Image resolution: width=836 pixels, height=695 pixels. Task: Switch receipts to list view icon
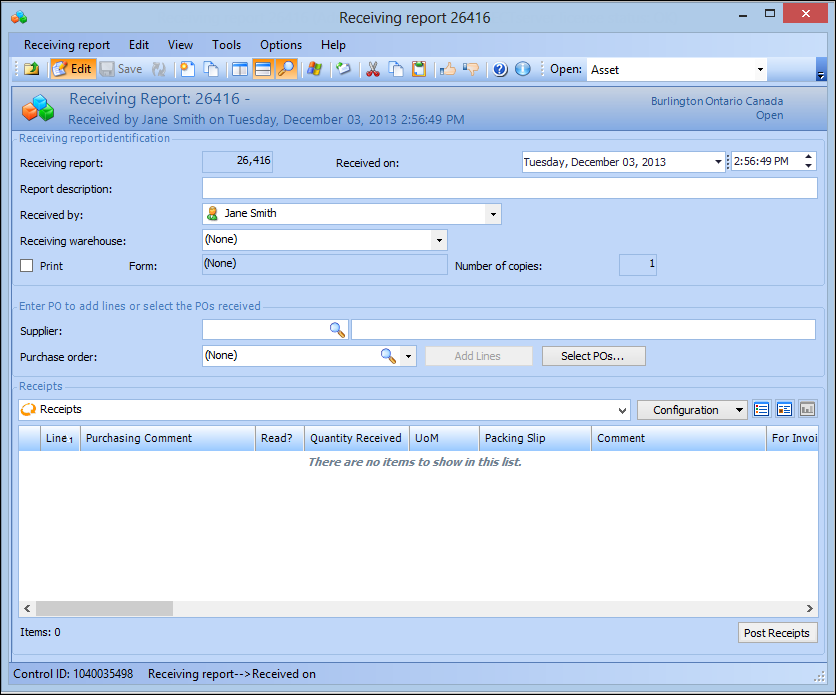click(x=762, y=409)
